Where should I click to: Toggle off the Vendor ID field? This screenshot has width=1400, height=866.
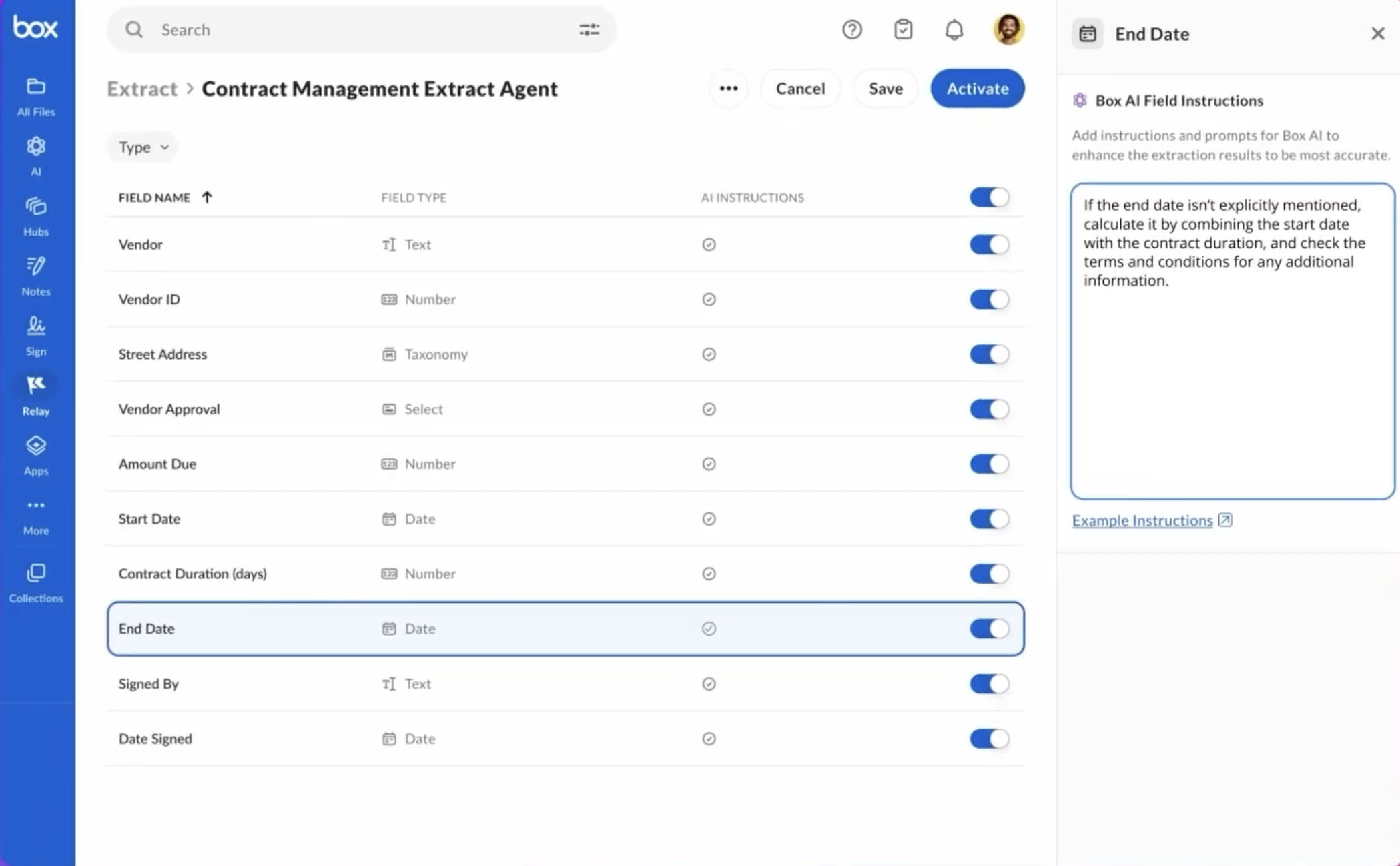click(x=989, y=299)
